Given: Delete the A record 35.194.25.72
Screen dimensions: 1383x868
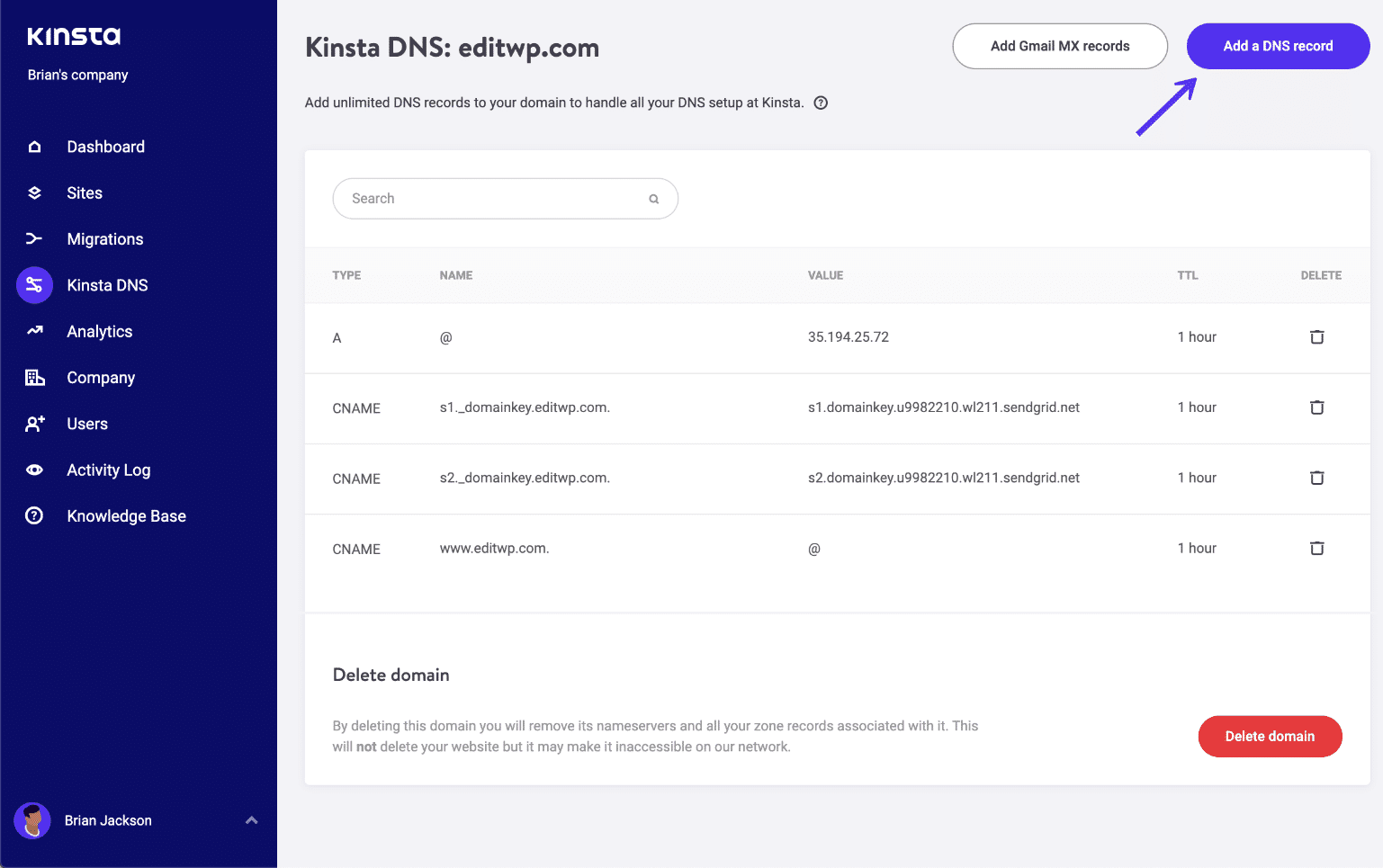Looking at the screenshot, I should [x=1316, y=336].
